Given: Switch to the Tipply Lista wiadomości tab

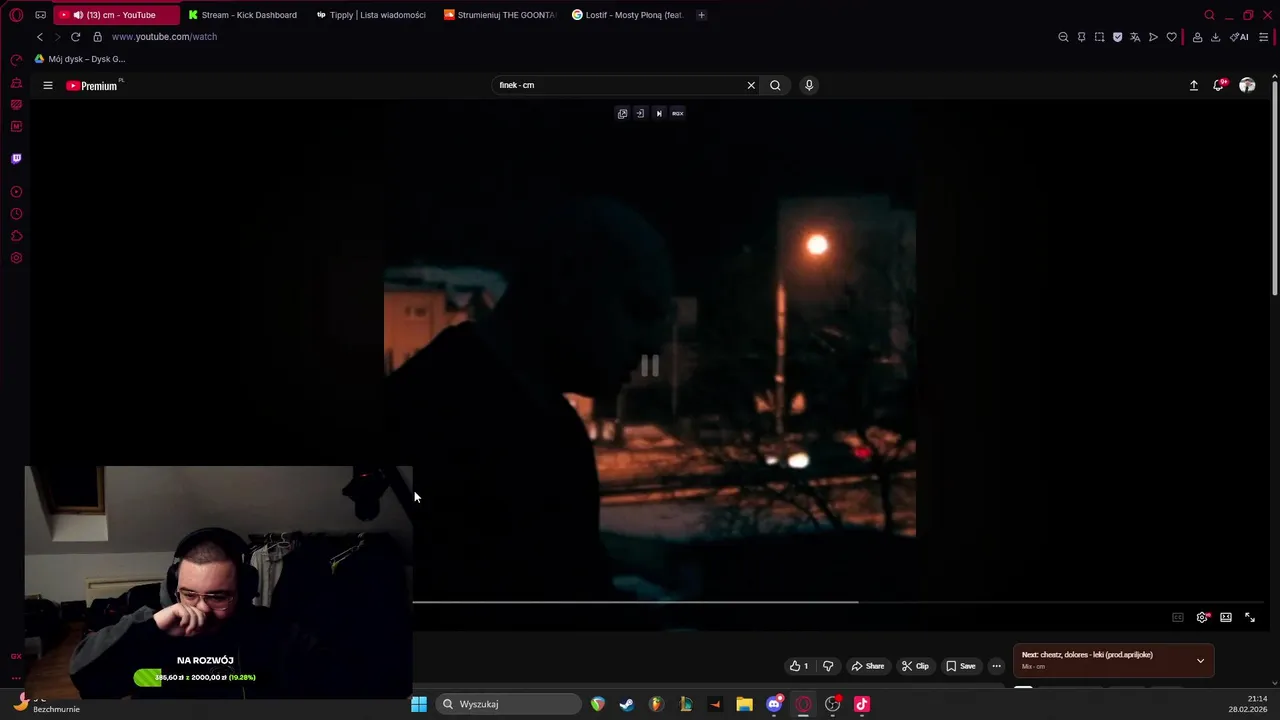Looking at the screenshot, I should [x=371, y=15].
